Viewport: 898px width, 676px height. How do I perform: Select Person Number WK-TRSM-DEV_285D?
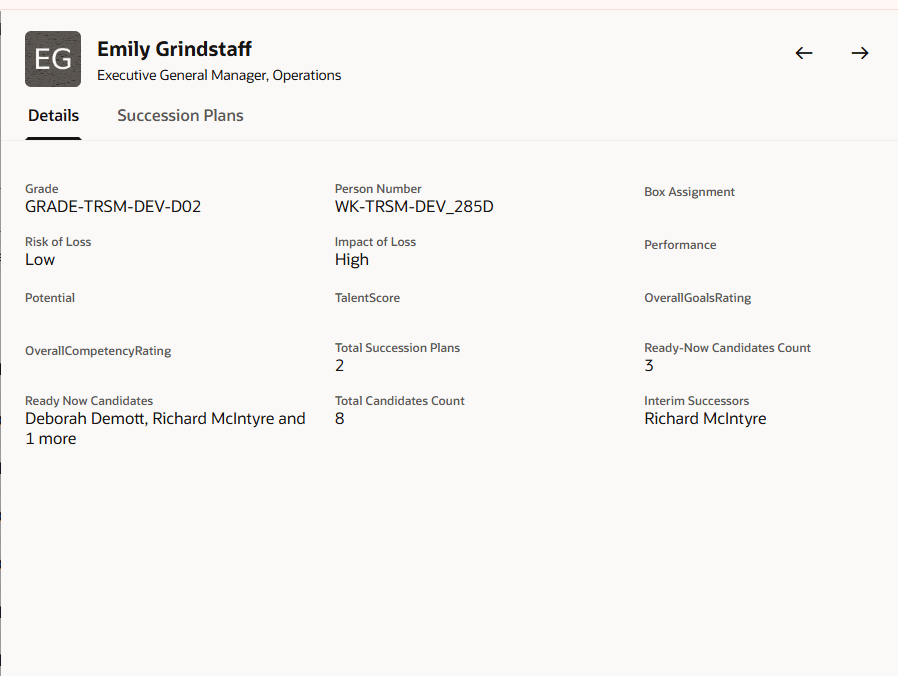(414, 207)
